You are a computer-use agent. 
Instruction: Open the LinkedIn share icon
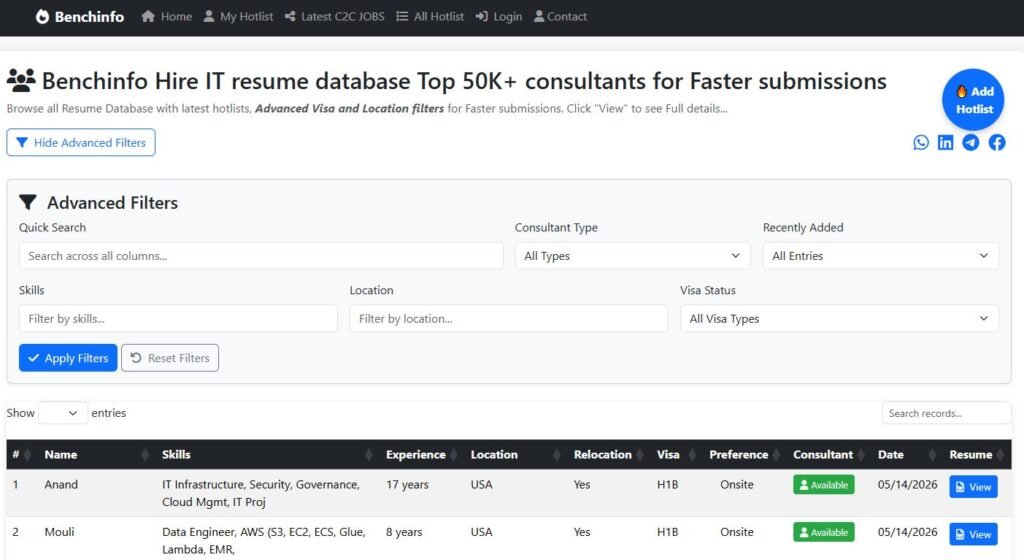pos(945,142)
